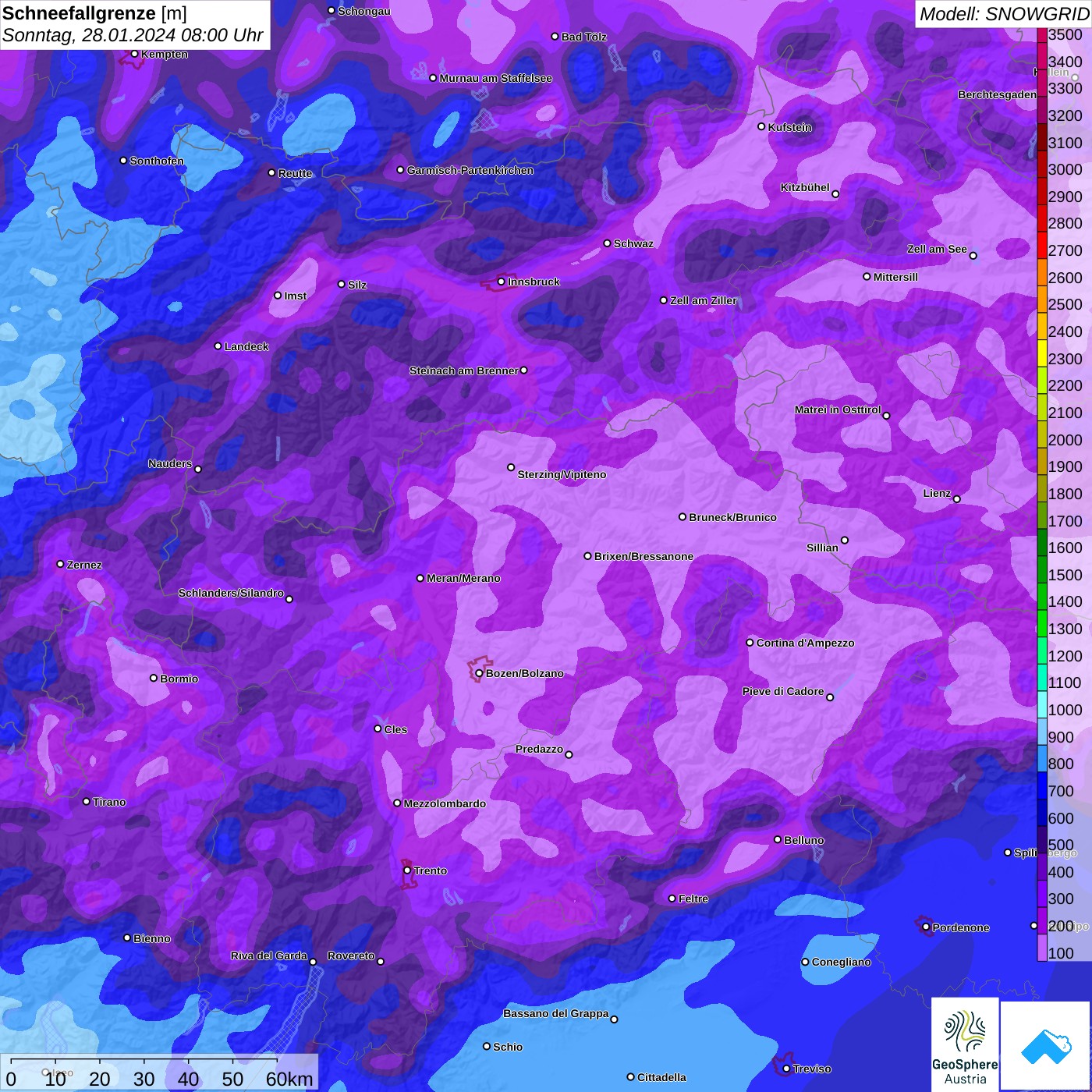Click the Imst label
The height and width of the screenshot is (1092, 1092).
click(296, 296)
